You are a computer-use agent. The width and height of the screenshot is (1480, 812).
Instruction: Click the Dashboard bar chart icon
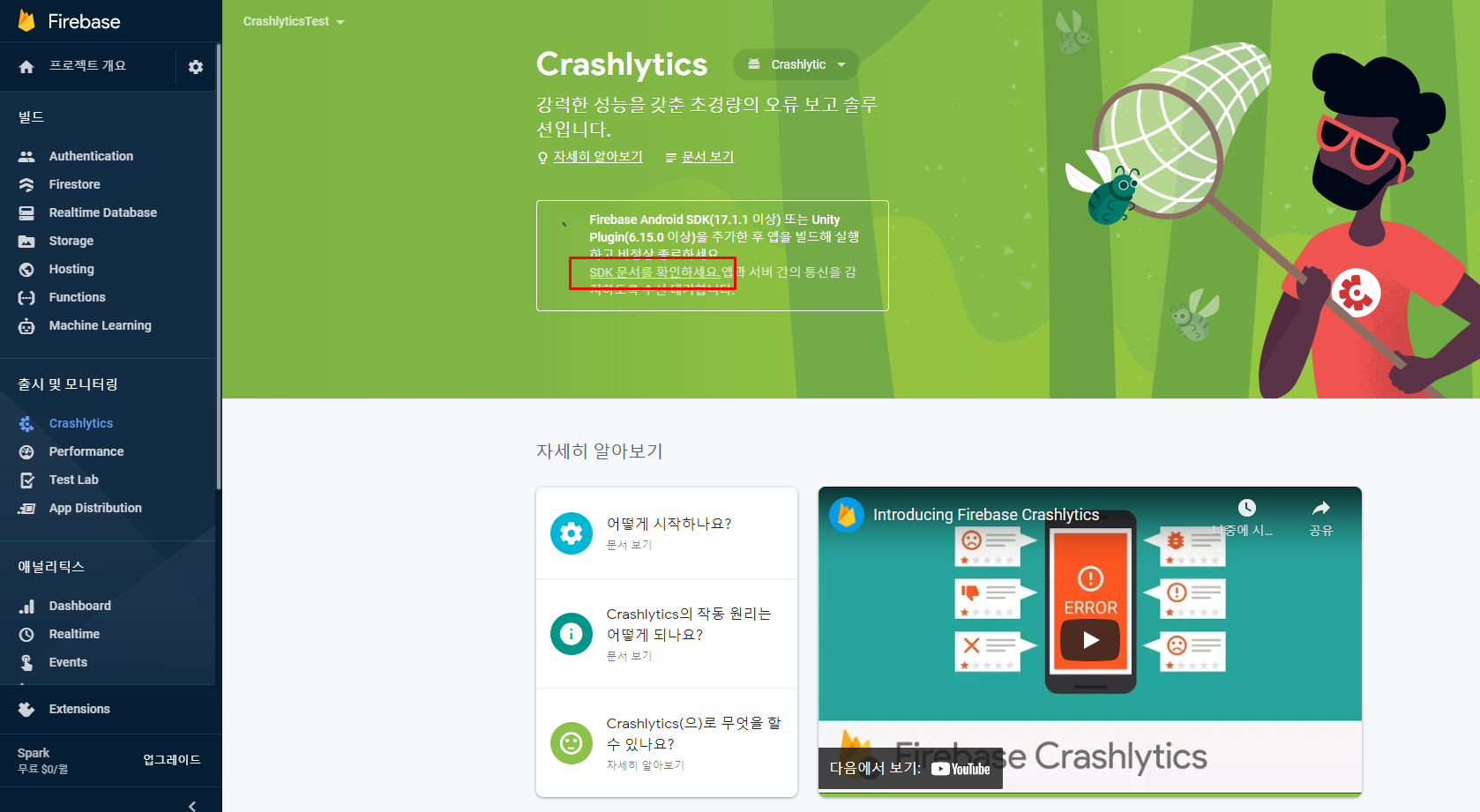coord(26,606)
